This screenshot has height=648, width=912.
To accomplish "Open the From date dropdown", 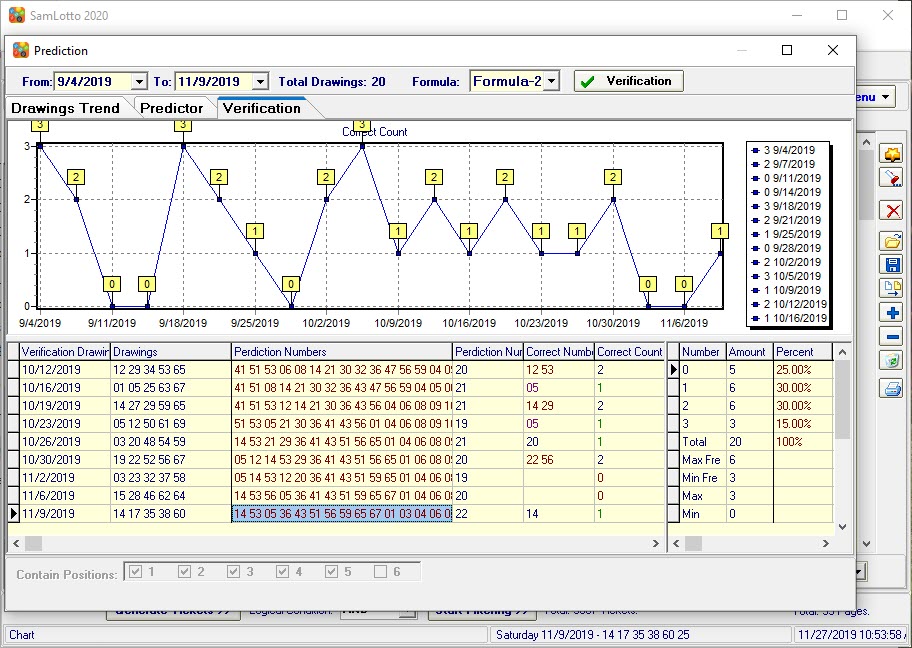I will 140,81.
